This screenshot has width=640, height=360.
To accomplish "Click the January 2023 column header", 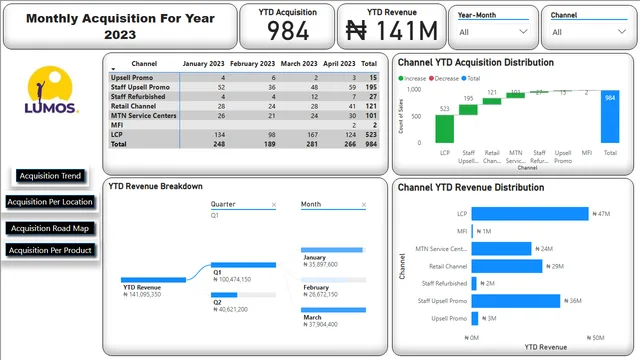I will 203,64.
